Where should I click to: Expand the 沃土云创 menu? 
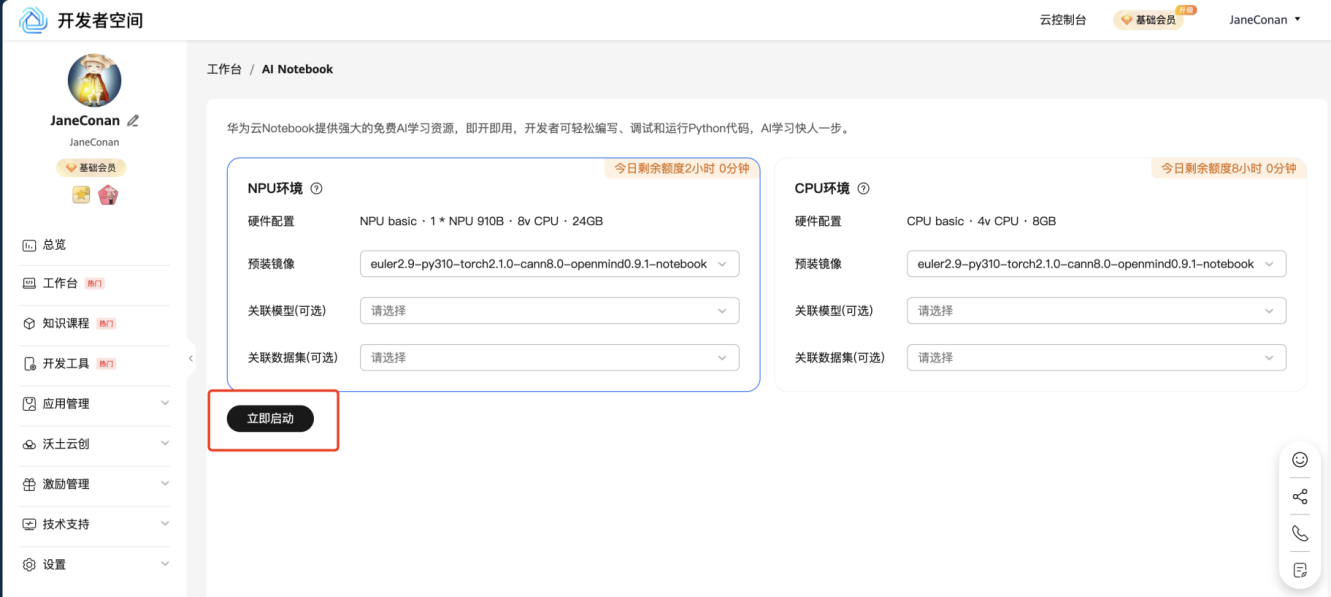(95, 444)
